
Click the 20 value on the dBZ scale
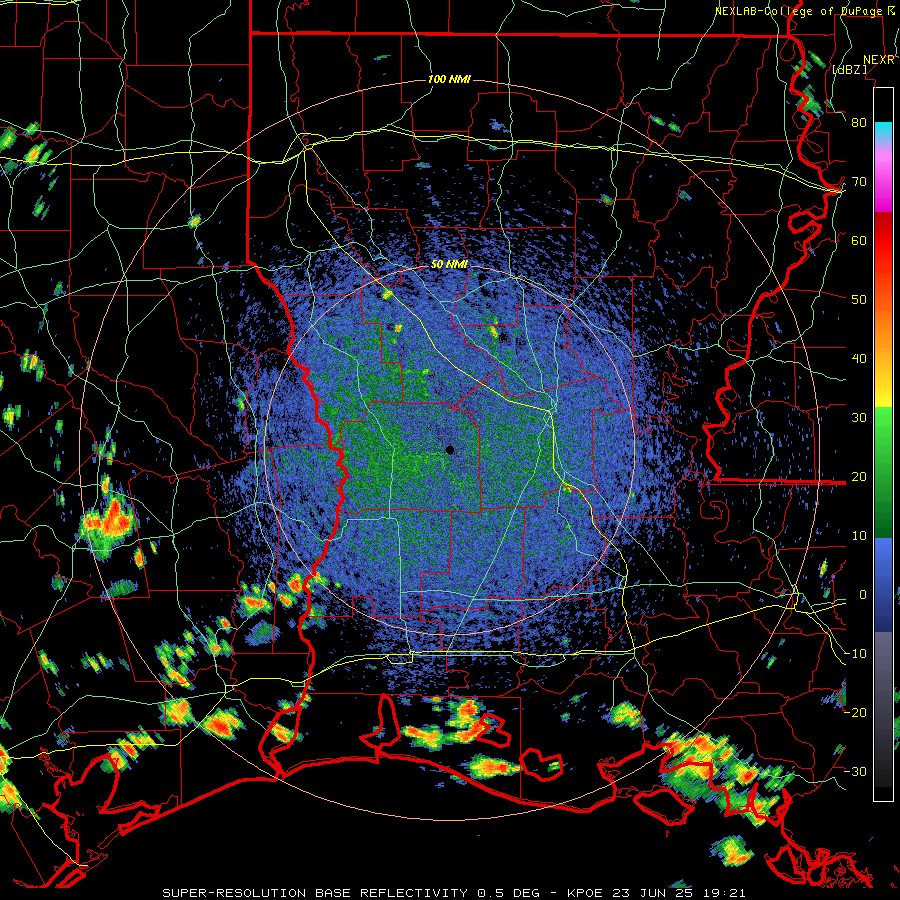pyautogui.click(x=859, y=477)
